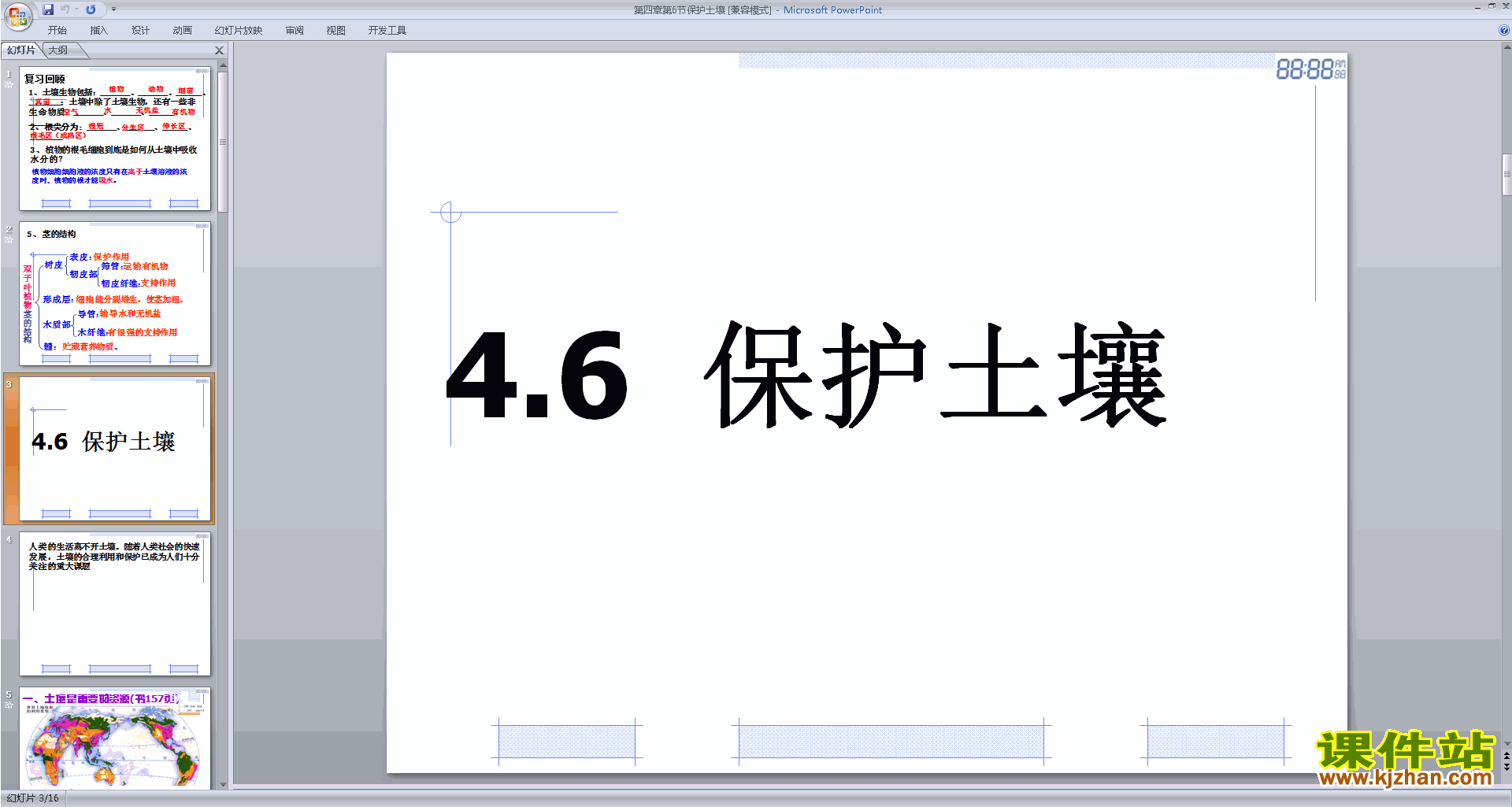Screen dimensions: 1512x807
Task: Minimize the PowerPoint window
Action: pyautogui.click(x=1477, y=7)
